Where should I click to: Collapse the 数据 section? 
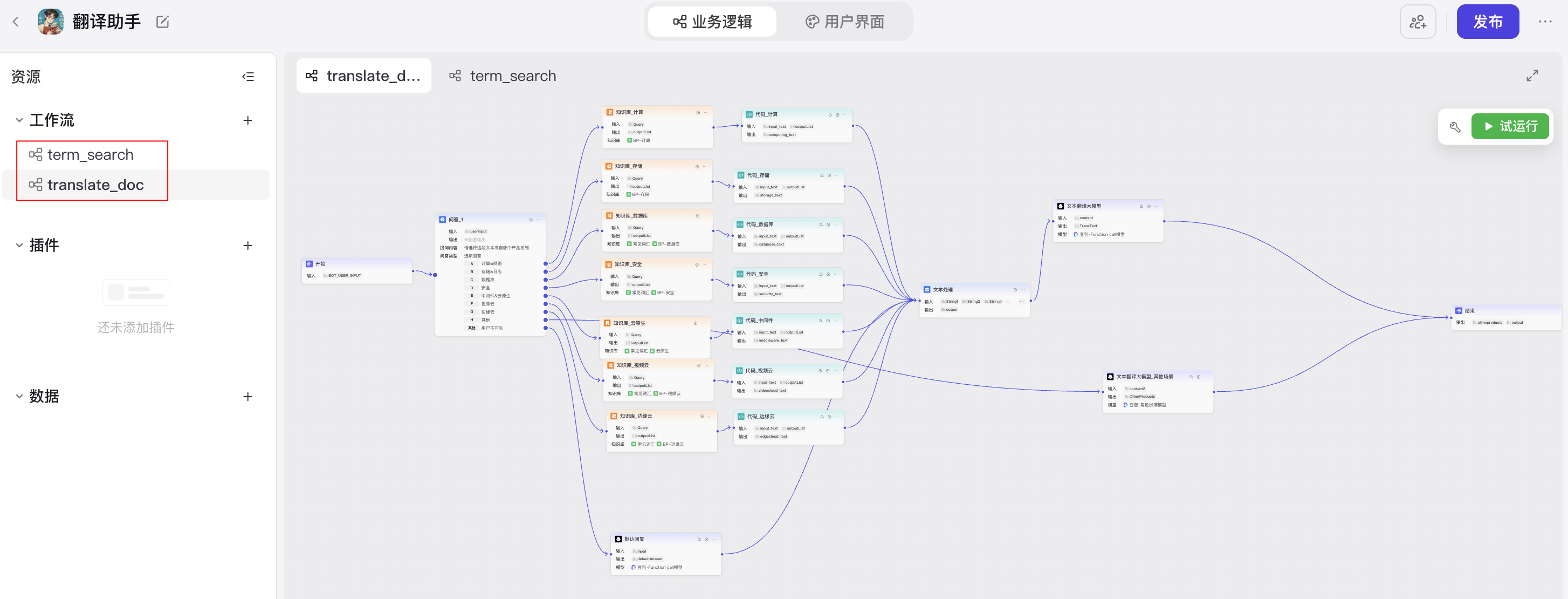(x=19, y=397)
